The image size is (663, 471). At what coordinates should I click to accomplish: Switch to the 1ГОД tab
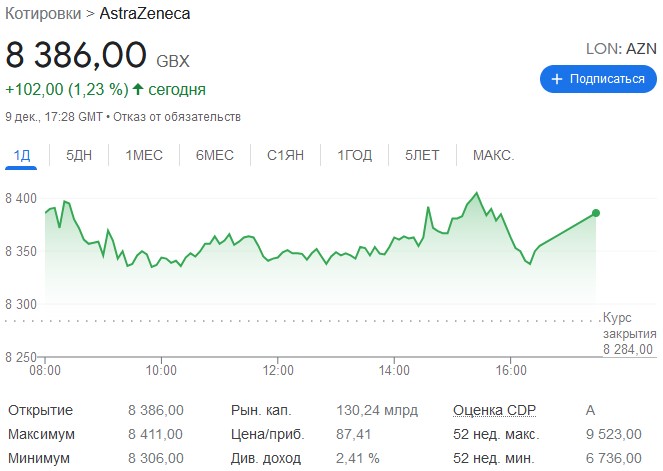click(x=355, y=156)
